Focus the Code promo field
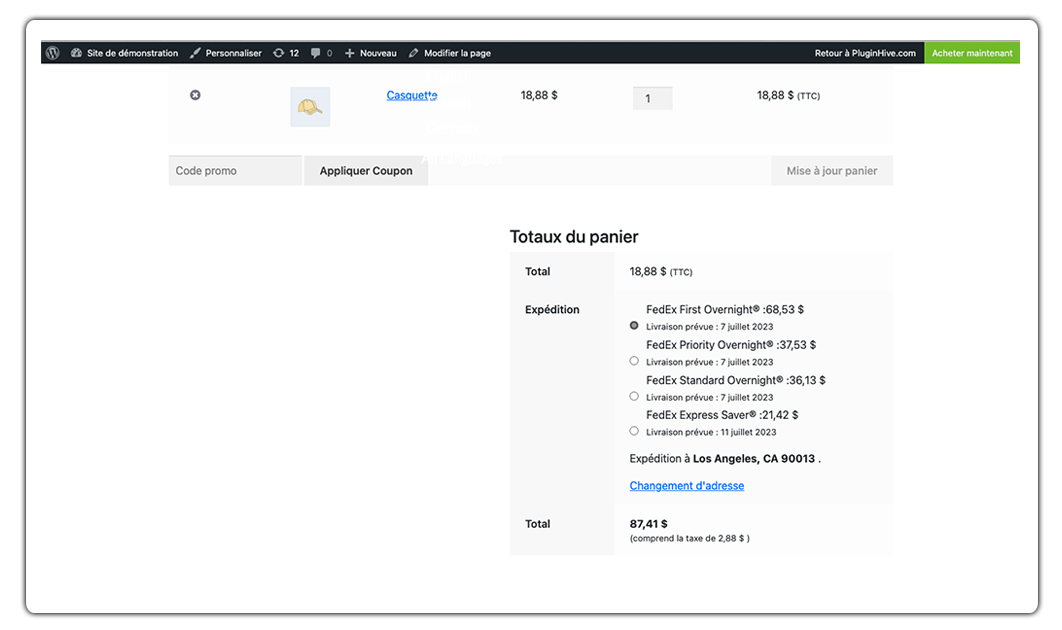The height and width of the screenshot is (630, 1062). coord(235,171)
